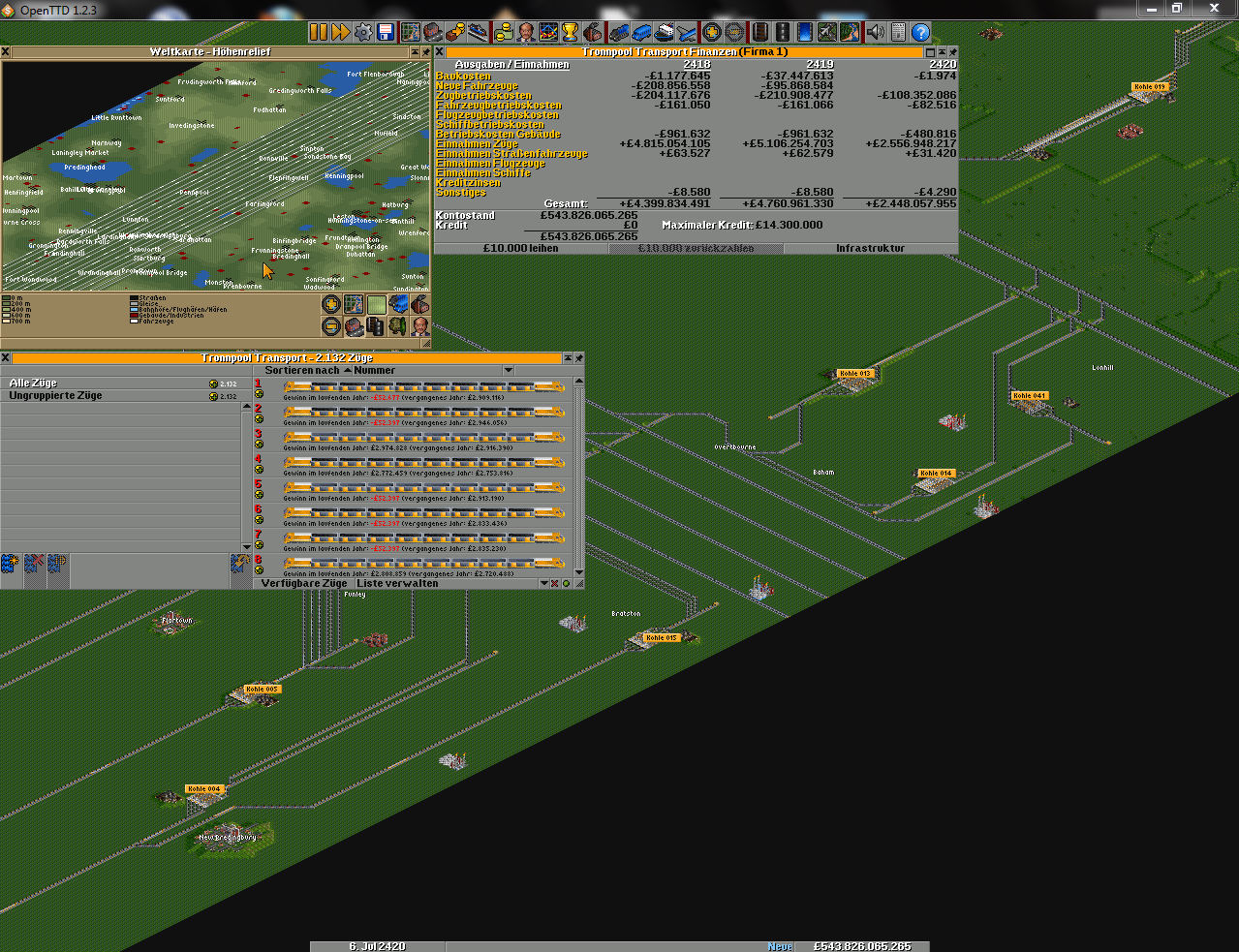Open the save game floppy disk icon
Screen dimensions: 1239x952
tap(386, 32)
